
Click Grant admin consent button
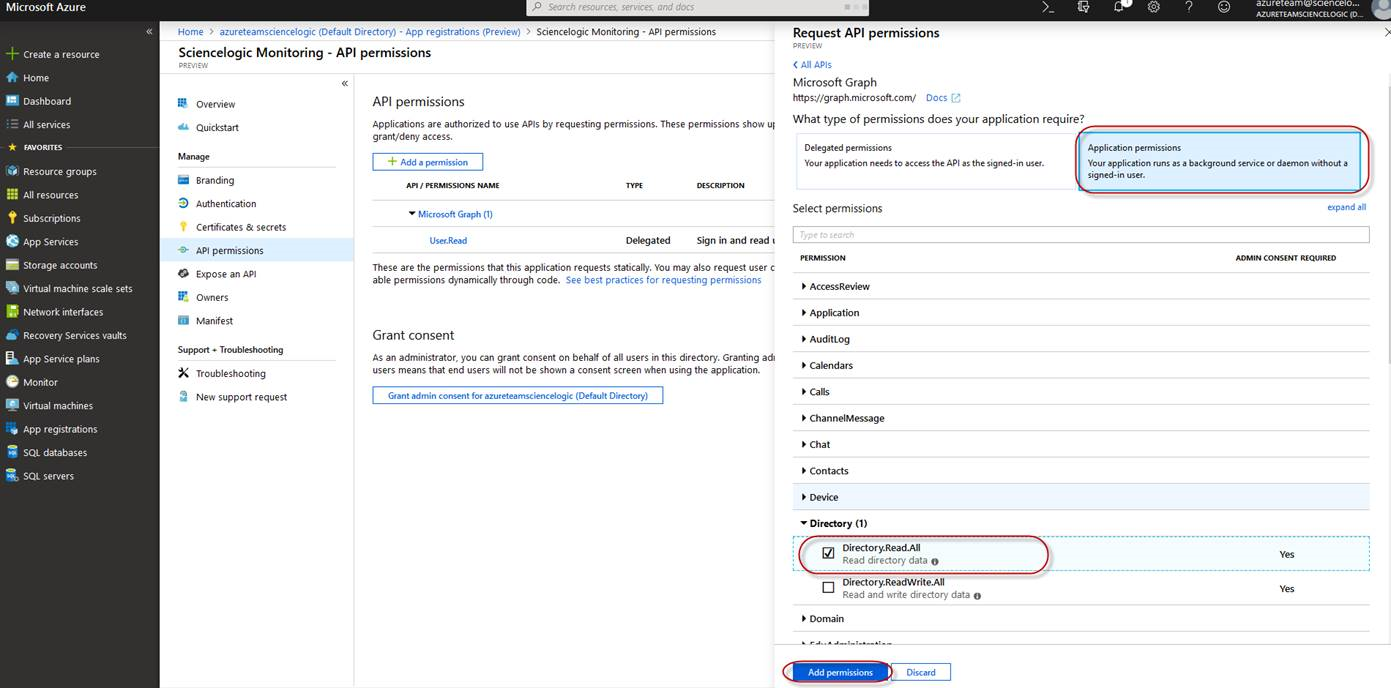click(517, 395)
